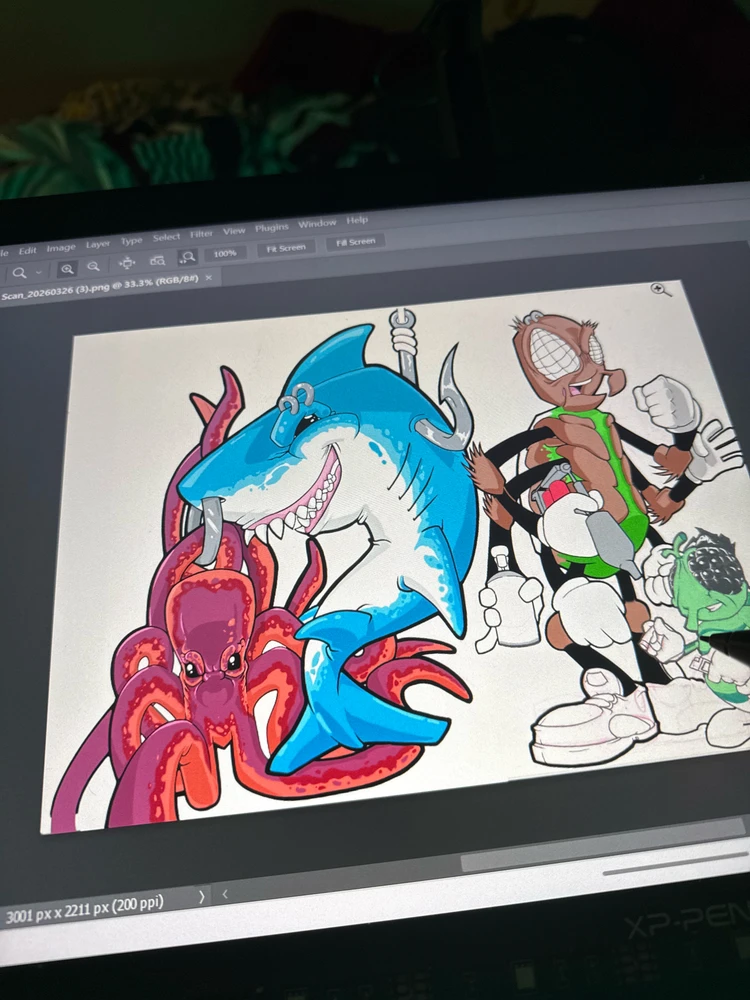Toggle Resize Windows to Fit option

coord(127,263)
